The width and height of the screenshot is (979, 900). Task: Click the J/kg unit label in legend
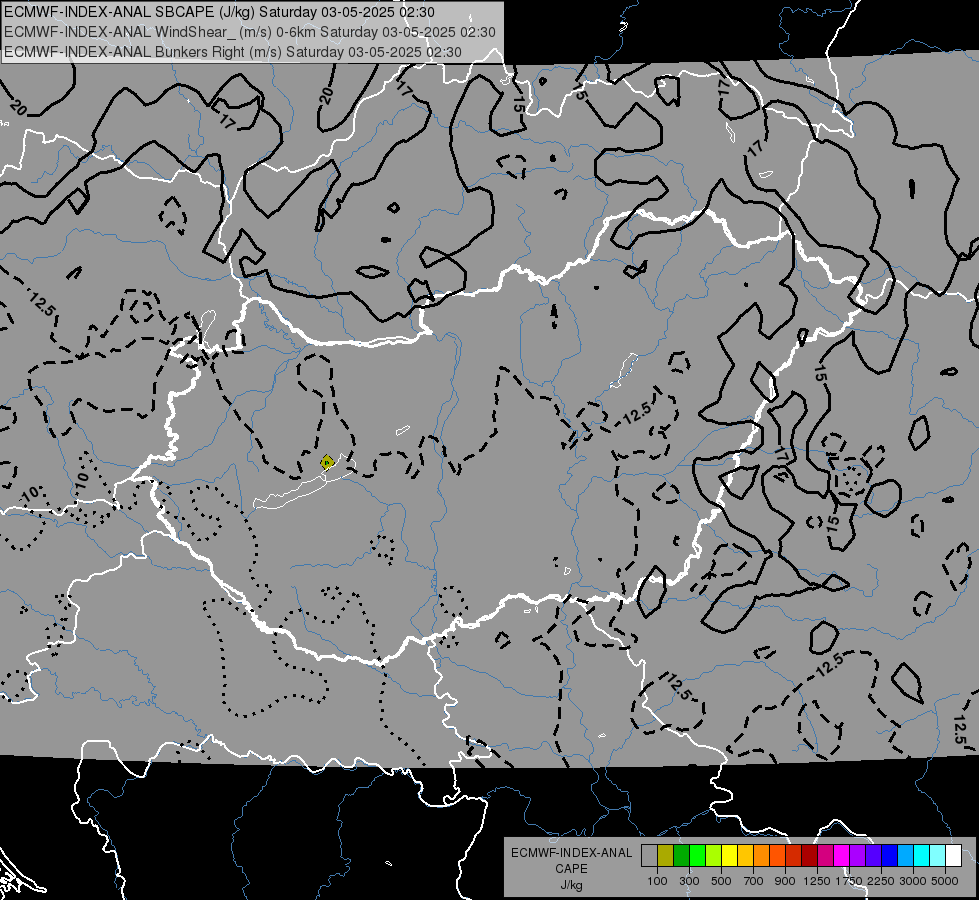click(571, 885)
